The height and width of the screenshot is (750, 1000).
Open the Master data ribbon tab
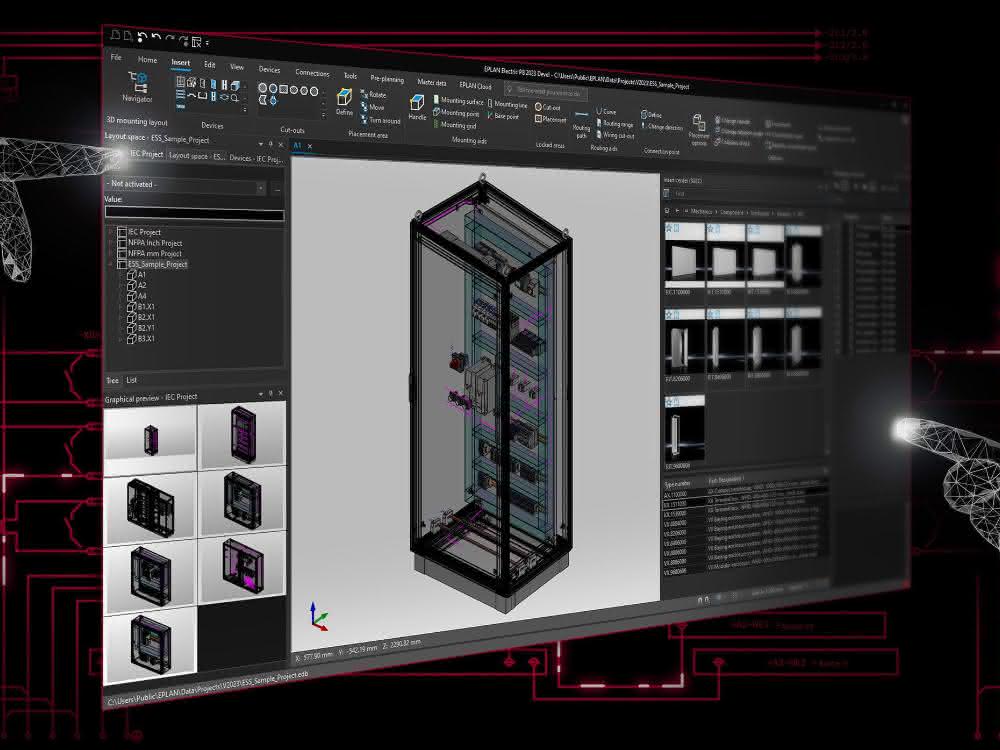(432, 82)
